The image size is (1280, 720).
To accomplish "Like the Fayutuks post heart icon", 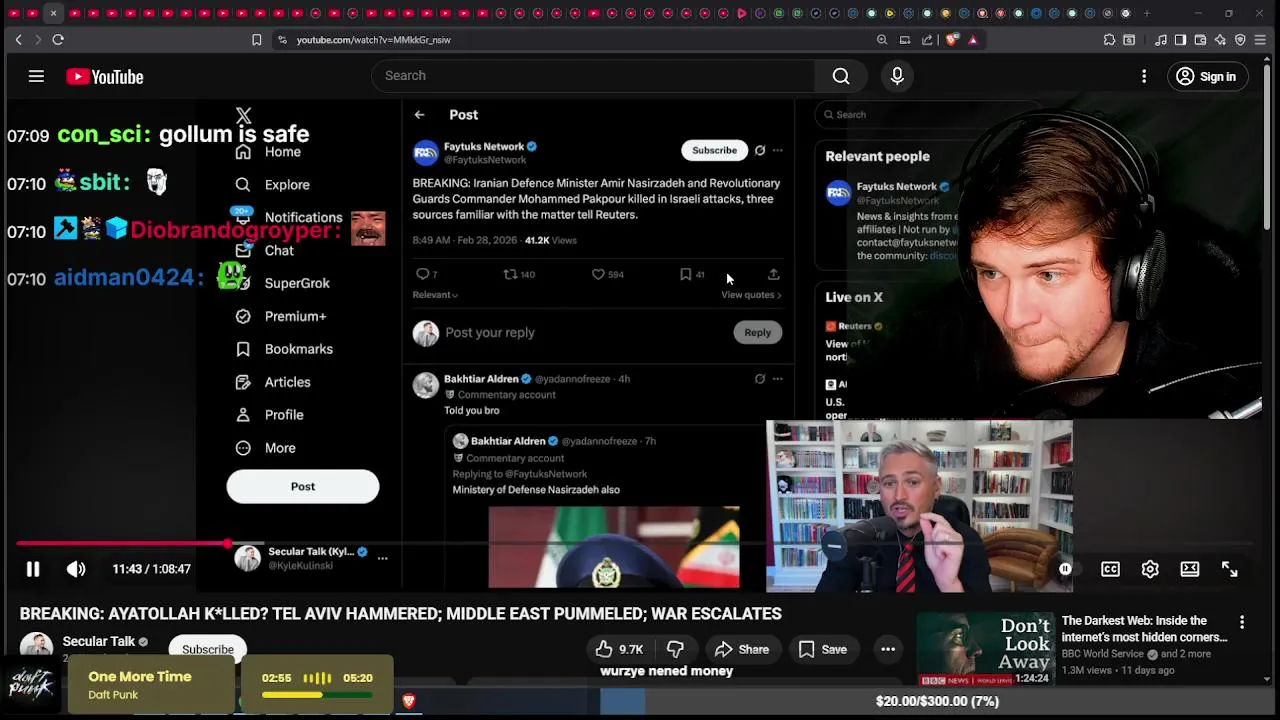I will tap(598, 274).
